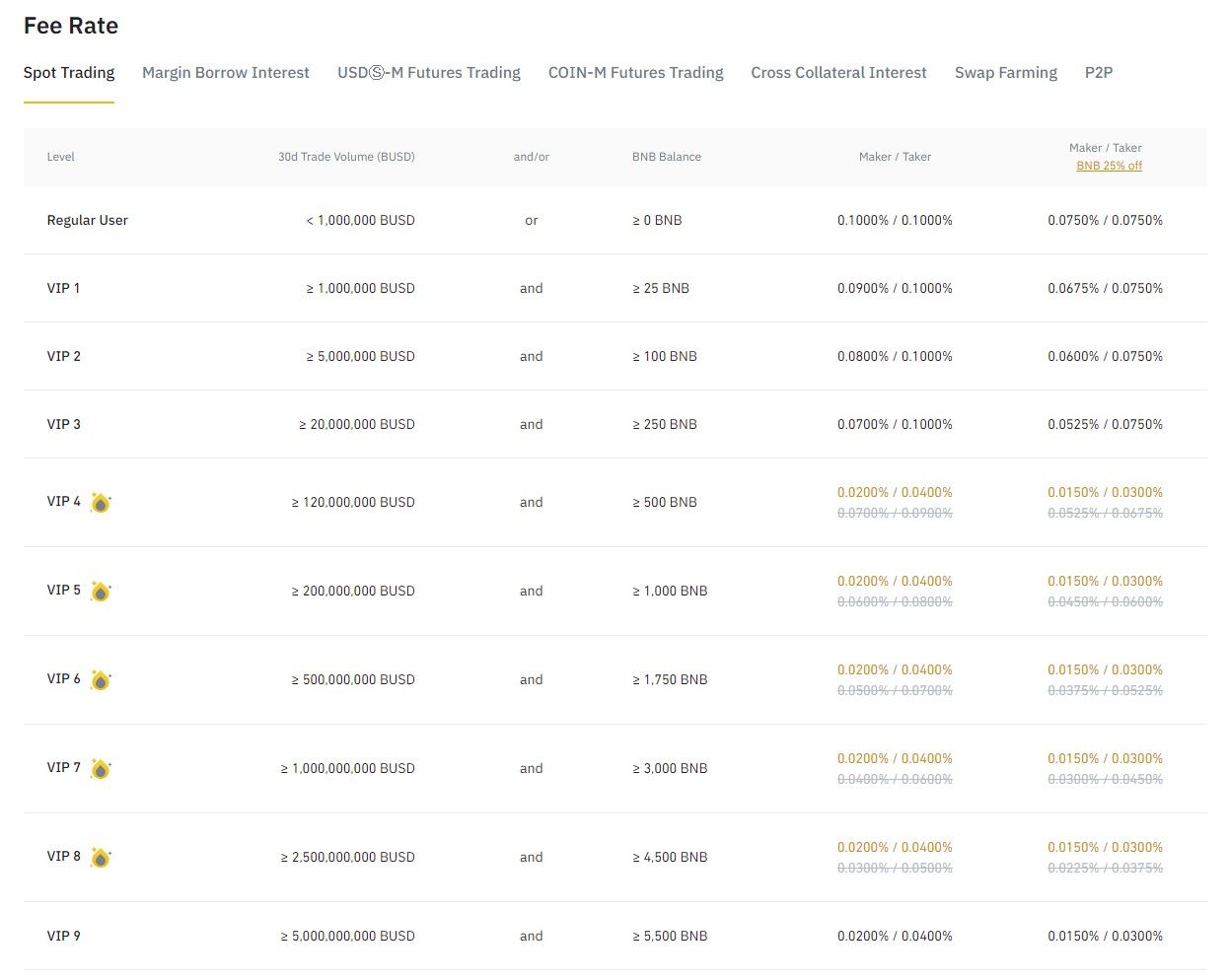Click the ≥ 250 BNB balance cell

tap(665, 425)
